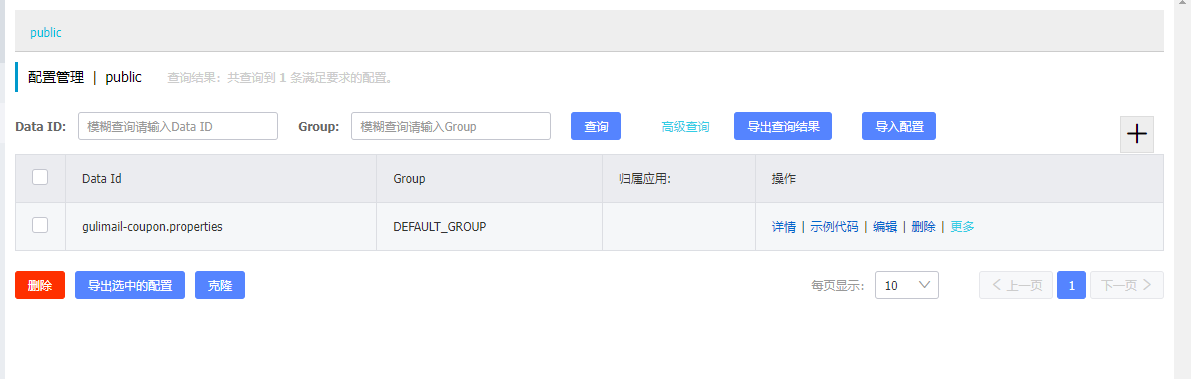
Task: Select the gulimail-coupon.properties cell text
Action: pos(152,226)
